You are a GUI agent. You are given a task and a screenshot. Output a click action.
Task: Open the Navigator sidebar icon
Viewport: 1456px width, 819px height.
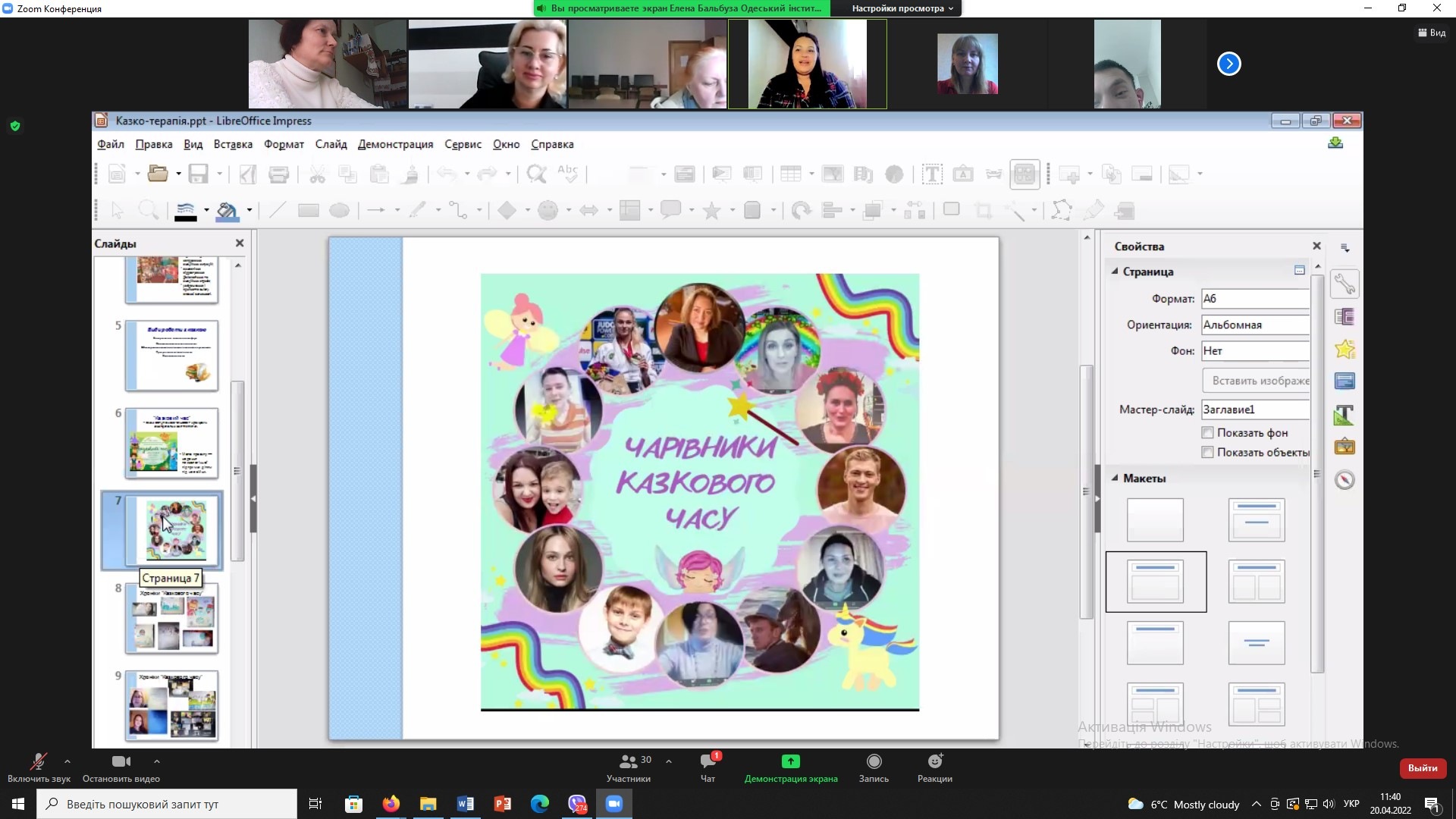(x=1345, y=480)
